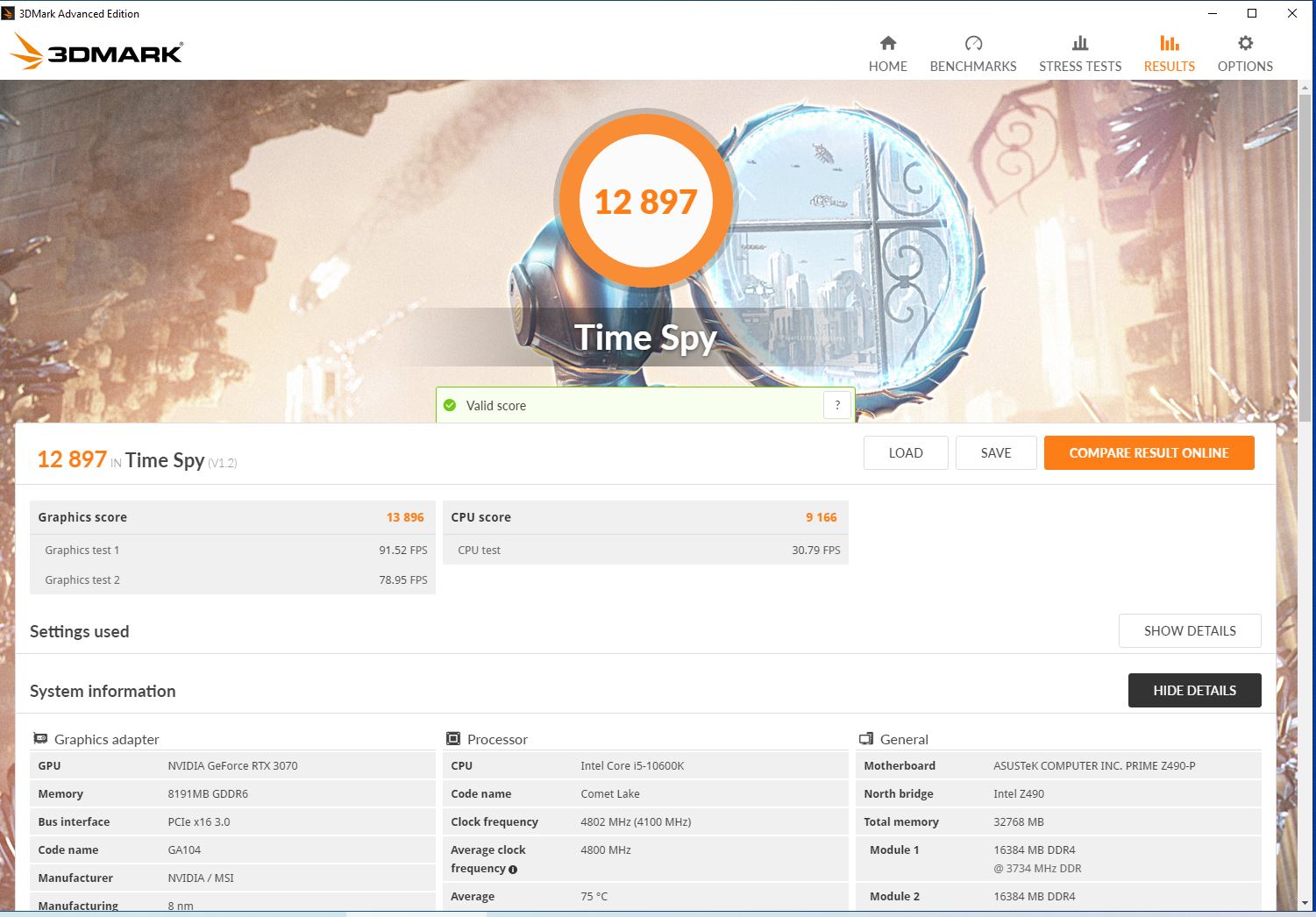Click the info icon beside Average clock frequency
This screenshot has height=917, width=1316.
point(513,870)
